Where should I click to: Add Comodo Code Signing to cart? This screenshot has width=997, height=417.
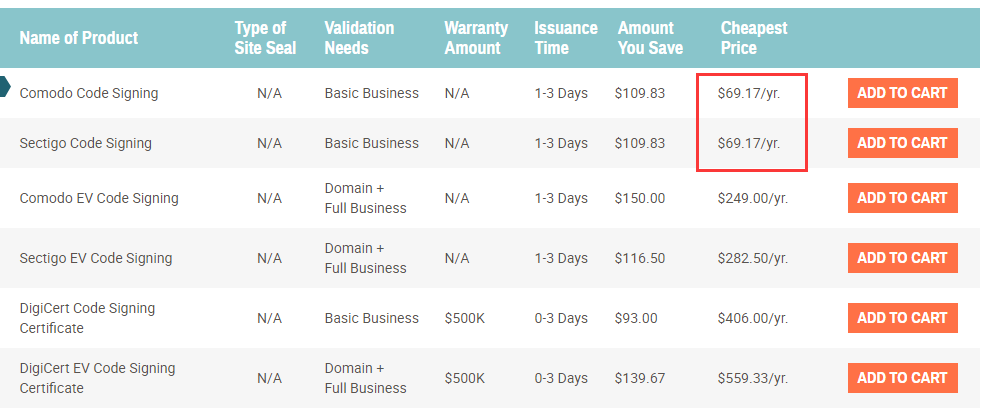(x=902, y=93)
